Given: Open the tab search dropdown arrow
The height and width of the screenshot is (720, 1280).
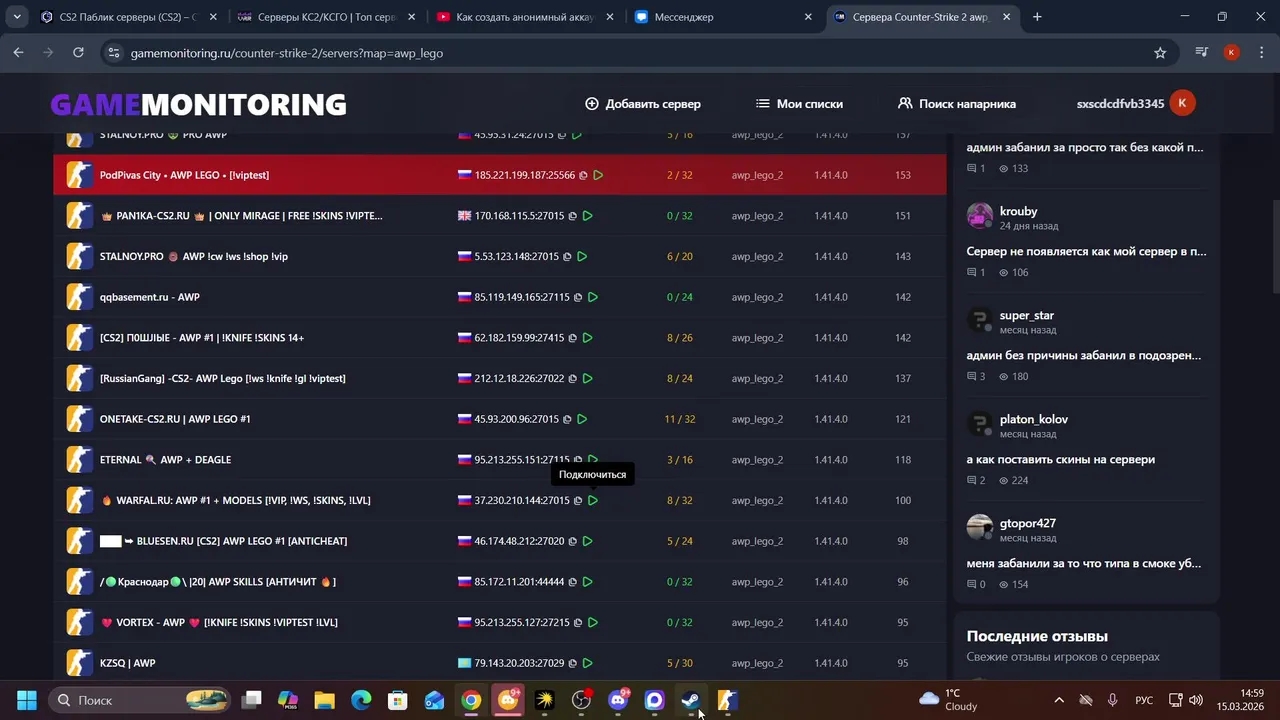Looking at the screenshot, I should click(17, 17).
